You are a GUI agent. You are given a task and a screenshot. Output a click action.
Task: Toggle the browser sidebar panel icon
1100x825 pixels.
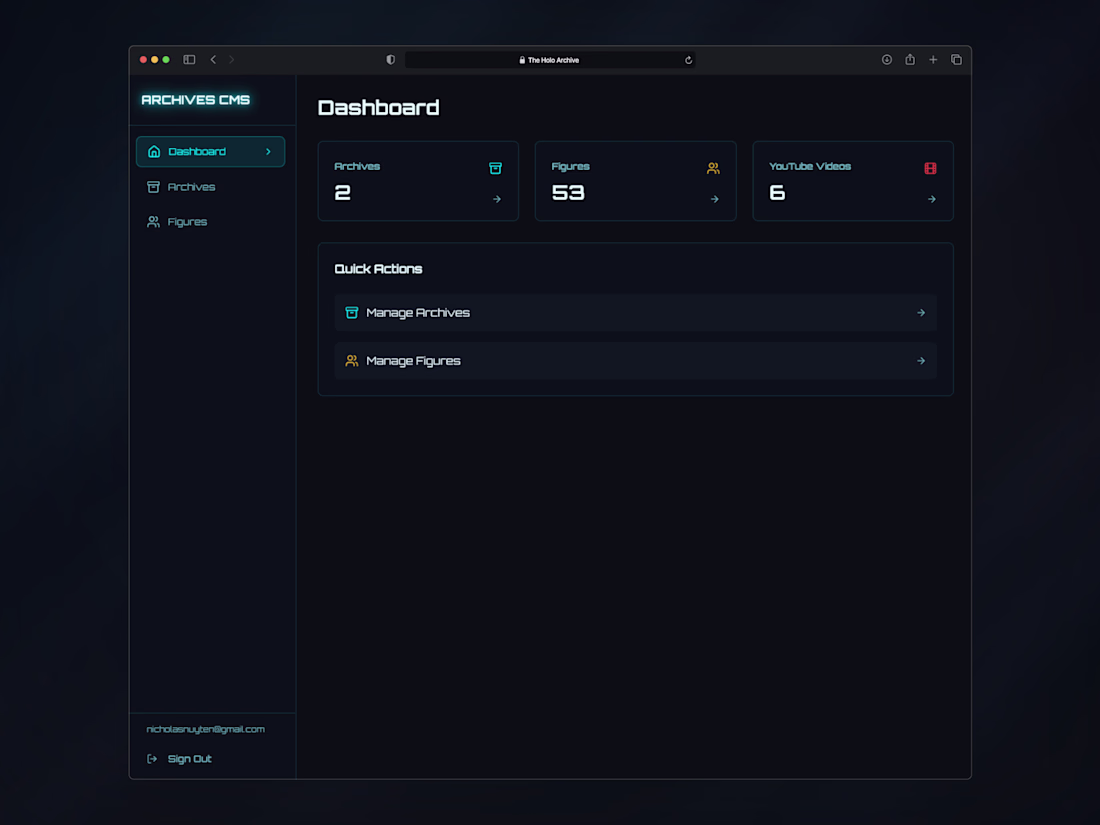[189, 60]
